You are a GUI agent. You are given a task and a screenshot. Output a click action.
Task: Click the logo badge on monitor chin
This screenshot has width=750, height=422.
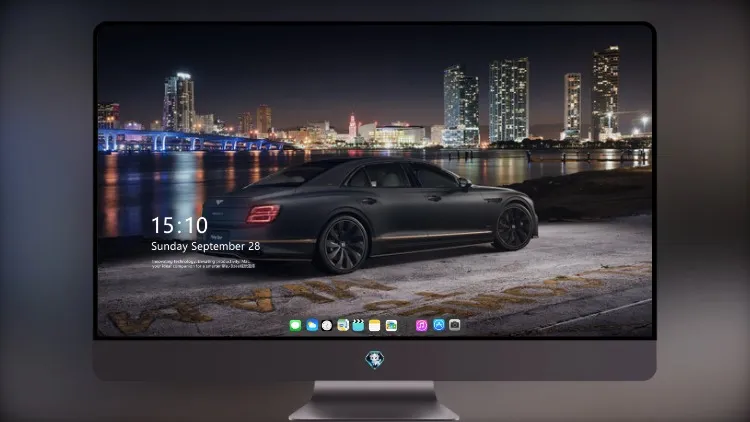pos(375,360)
